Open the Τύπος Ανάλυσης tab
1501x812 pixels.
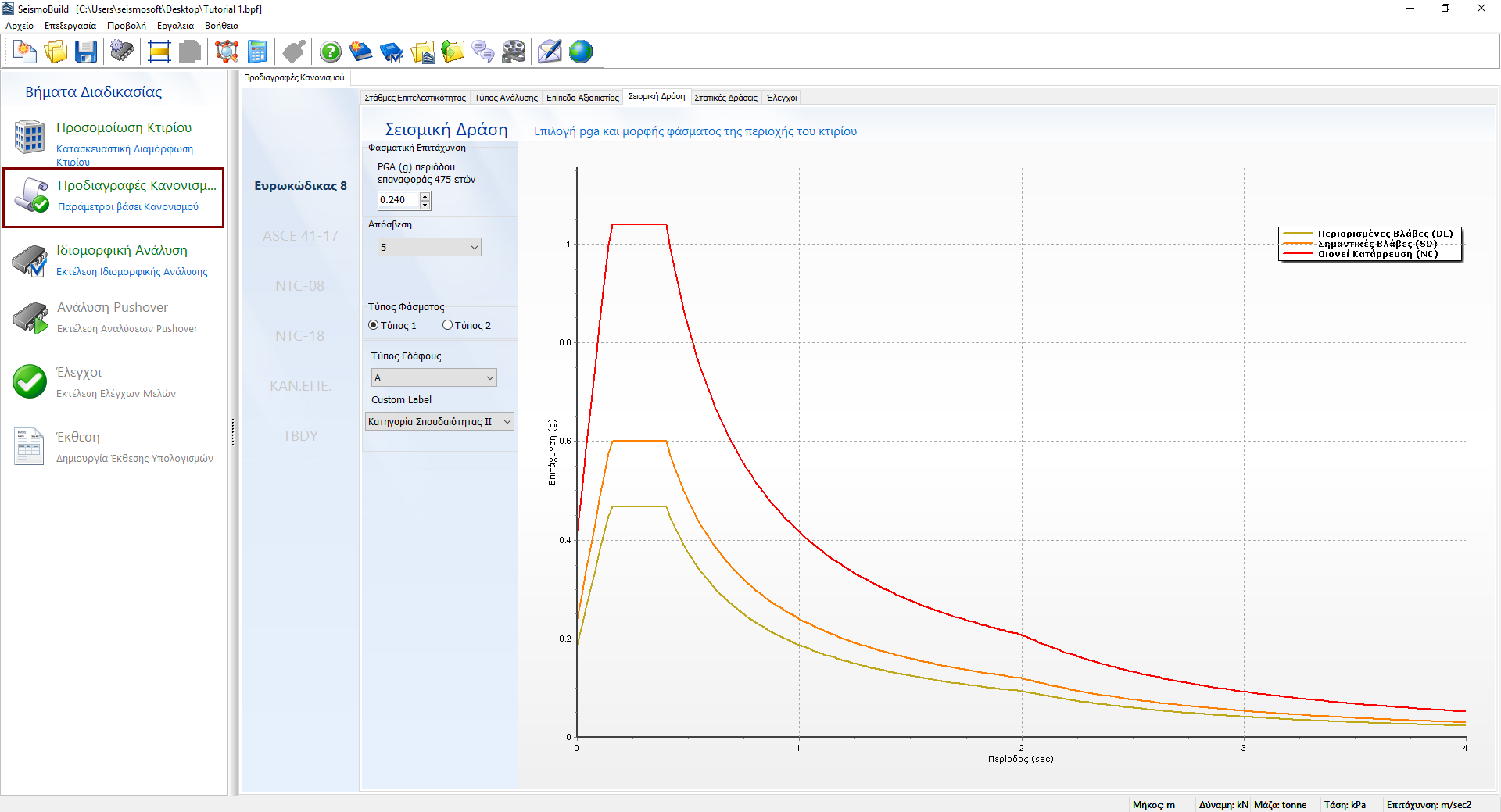[506, 98]
